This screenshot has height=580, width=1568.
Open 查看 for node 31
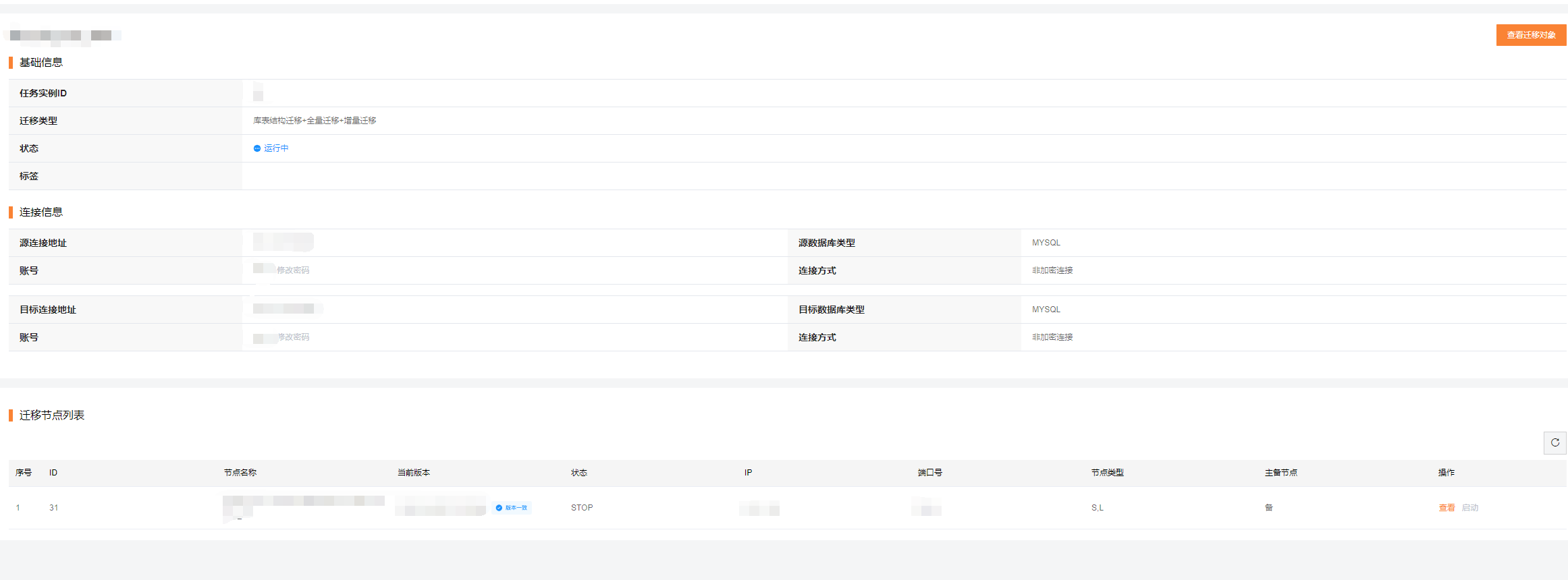pos(1447,508)
